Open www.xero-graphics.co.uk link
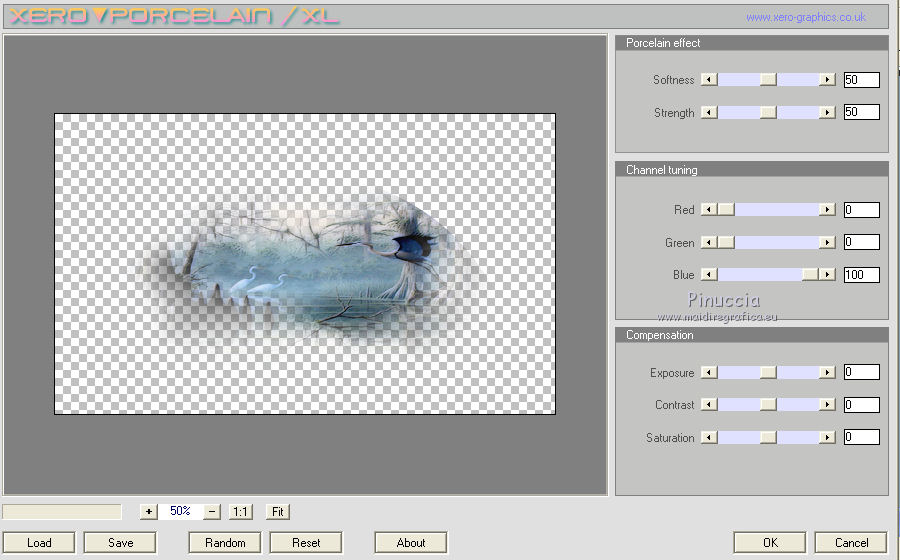900x560 pixels. (806, 17)
